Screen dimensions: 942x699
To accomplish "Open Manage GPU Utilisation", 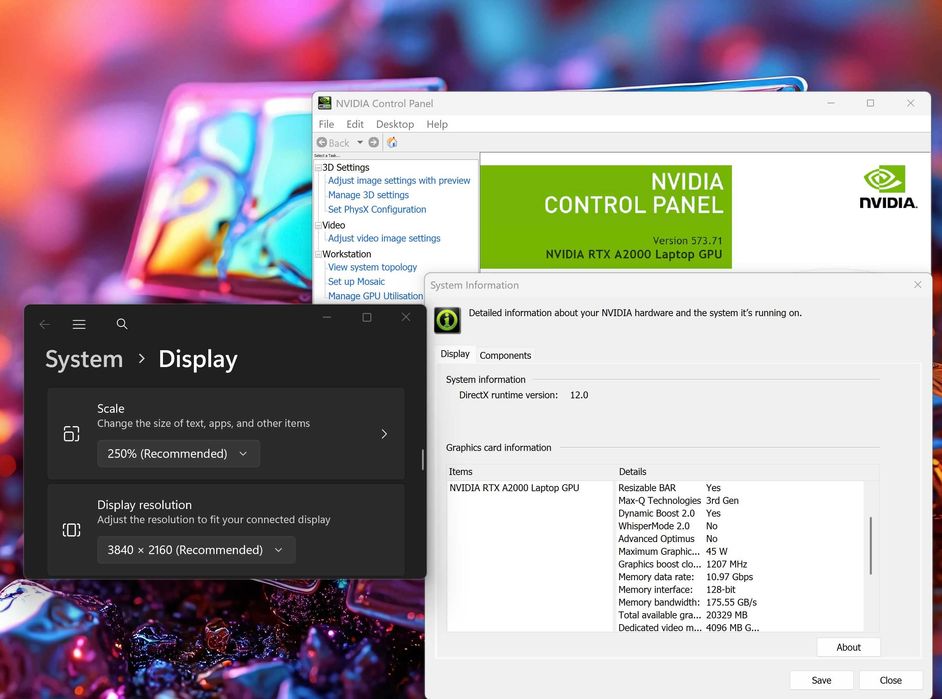I will [375, 296].
